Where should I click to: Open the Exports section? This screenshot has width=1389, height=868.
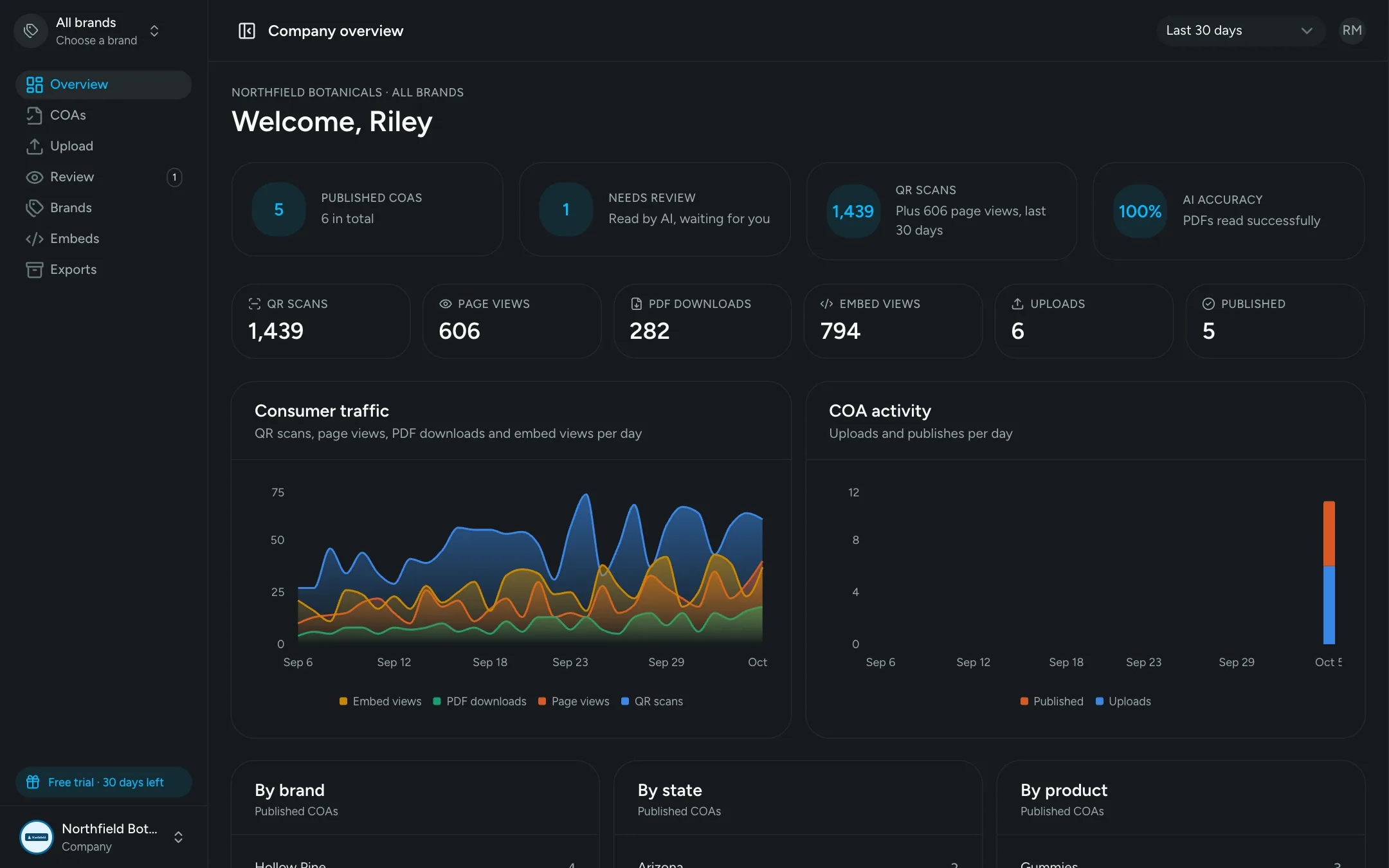pos(104,269)
